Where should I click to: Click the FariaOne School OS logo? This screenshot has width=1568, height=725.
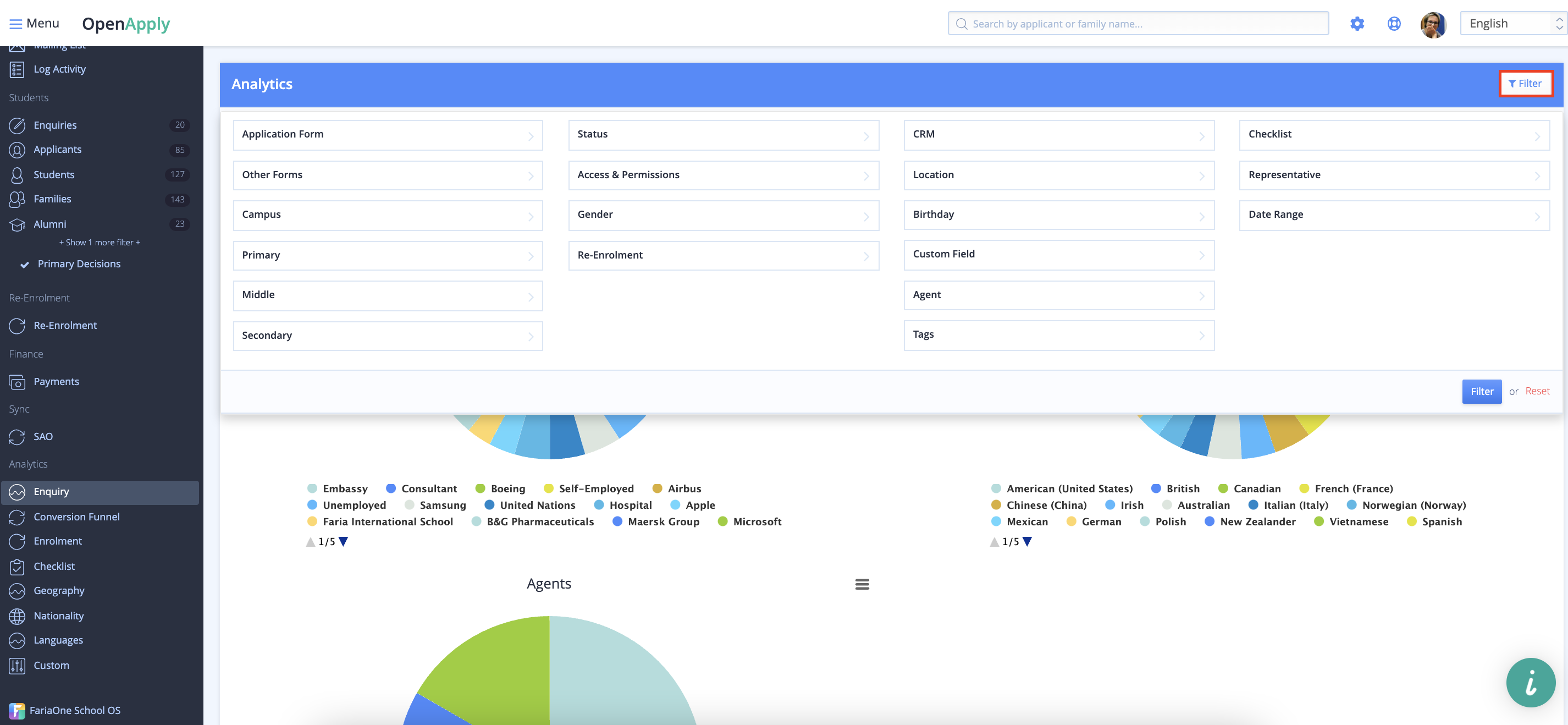coord(17,710)
